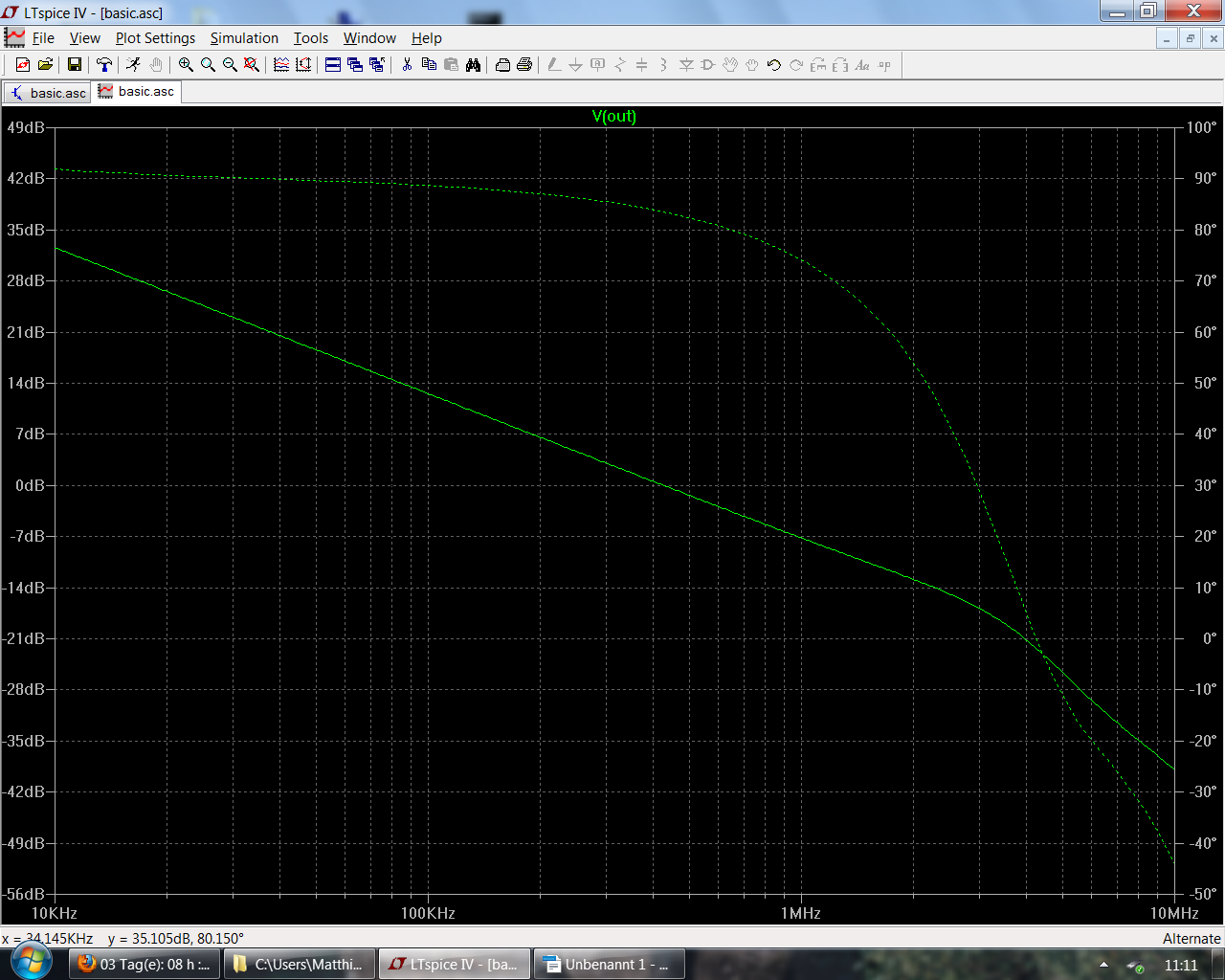
Task: Open the Firefox '03 Tag(e)' taskbar item
Action: click(145, 964)
